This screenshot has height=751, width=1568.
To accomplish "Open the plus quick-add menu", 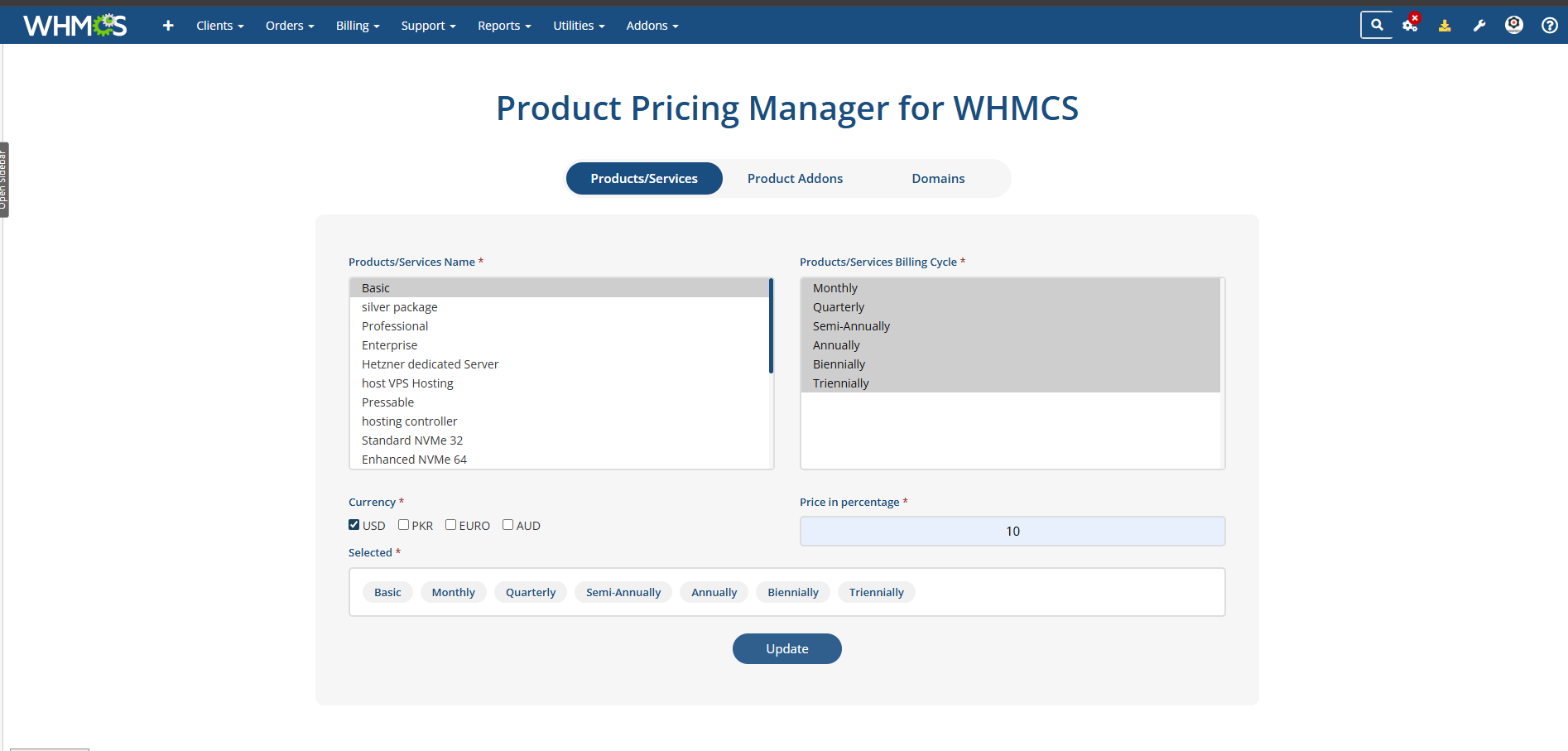I will point(168,26).
